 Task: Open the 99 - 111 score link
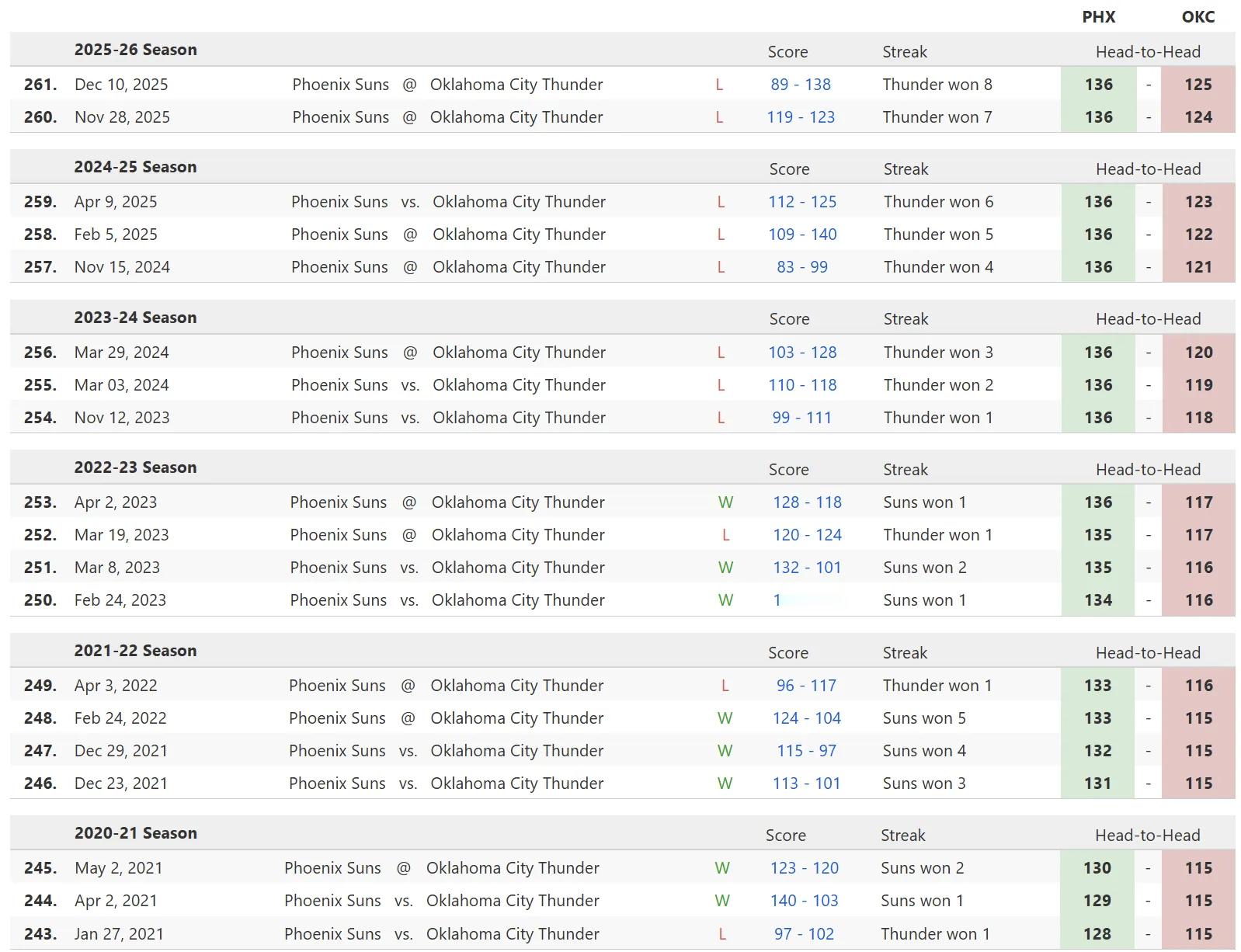coord(801,418)
